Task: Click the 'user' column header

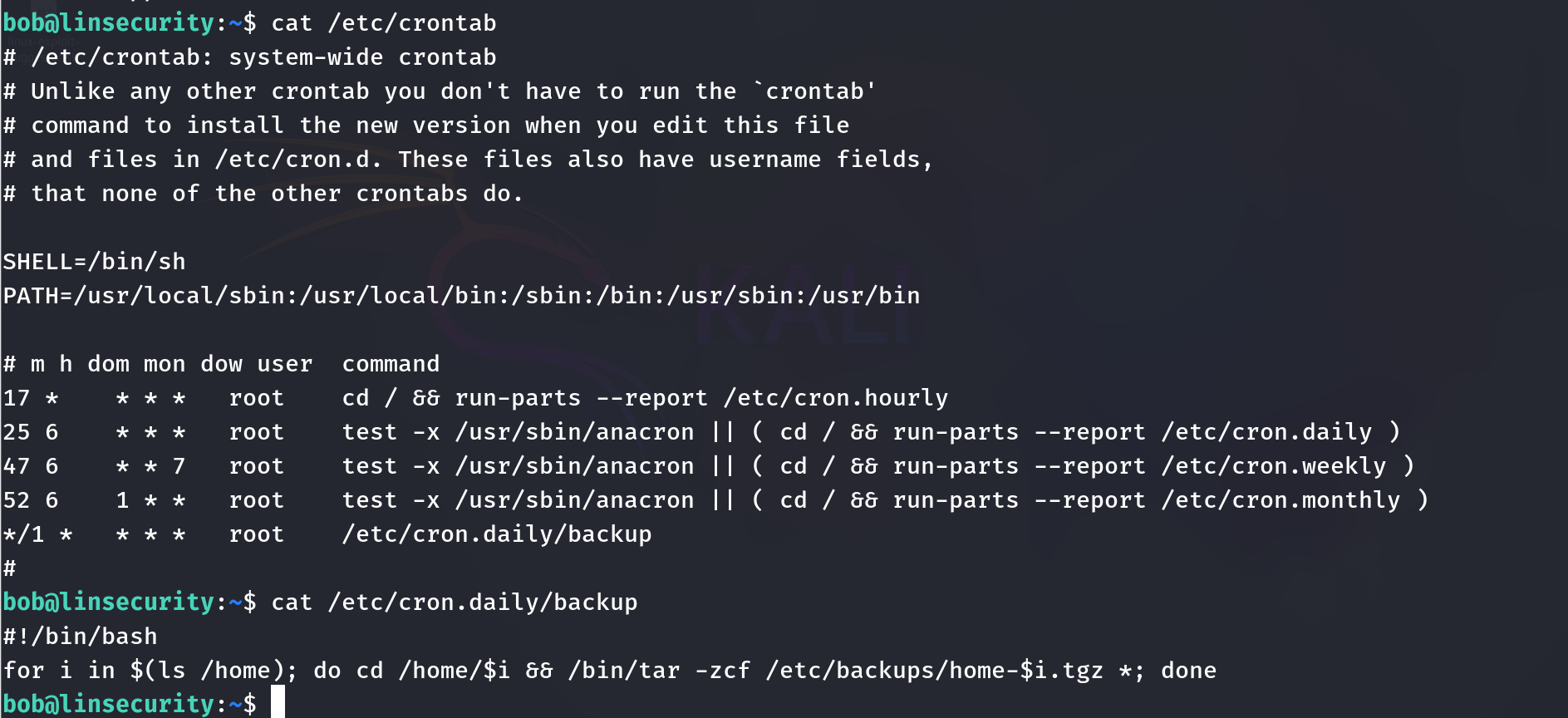Action: tap(285, 364)
